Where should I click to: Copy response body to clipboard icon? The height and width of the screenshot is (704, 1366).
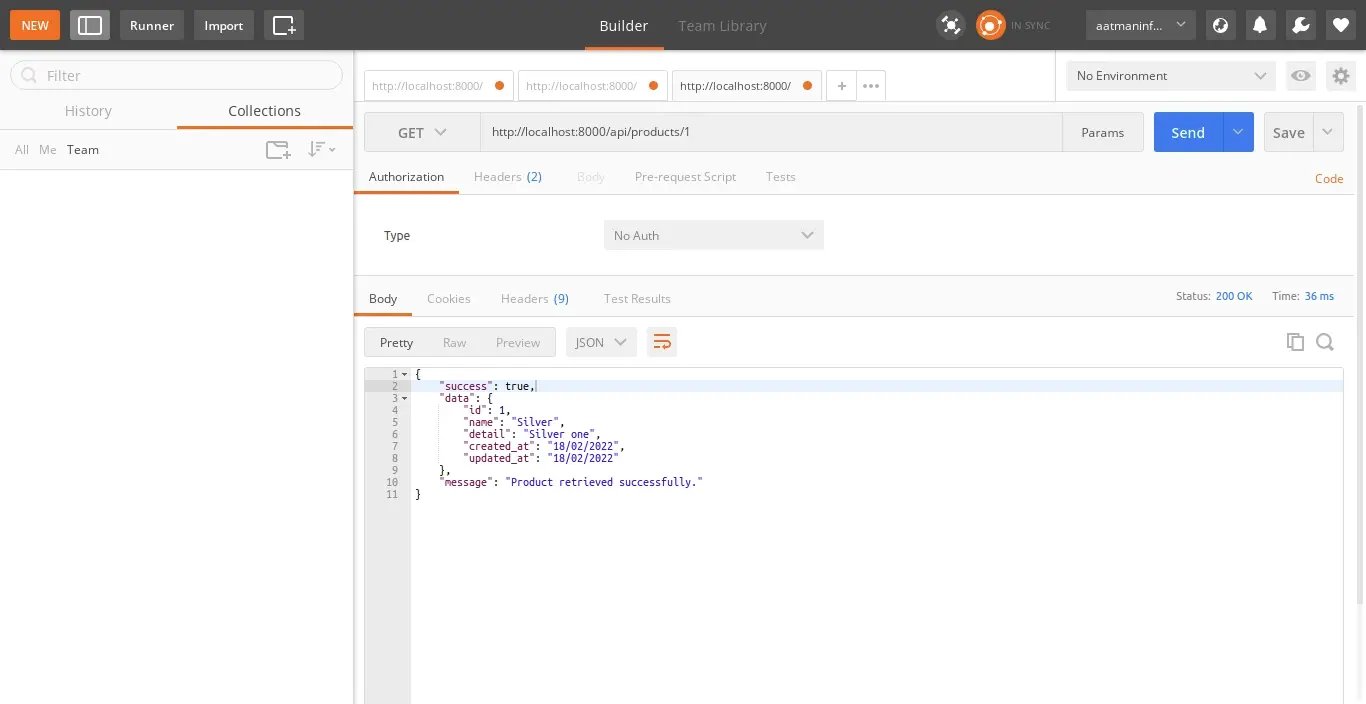1295,342
